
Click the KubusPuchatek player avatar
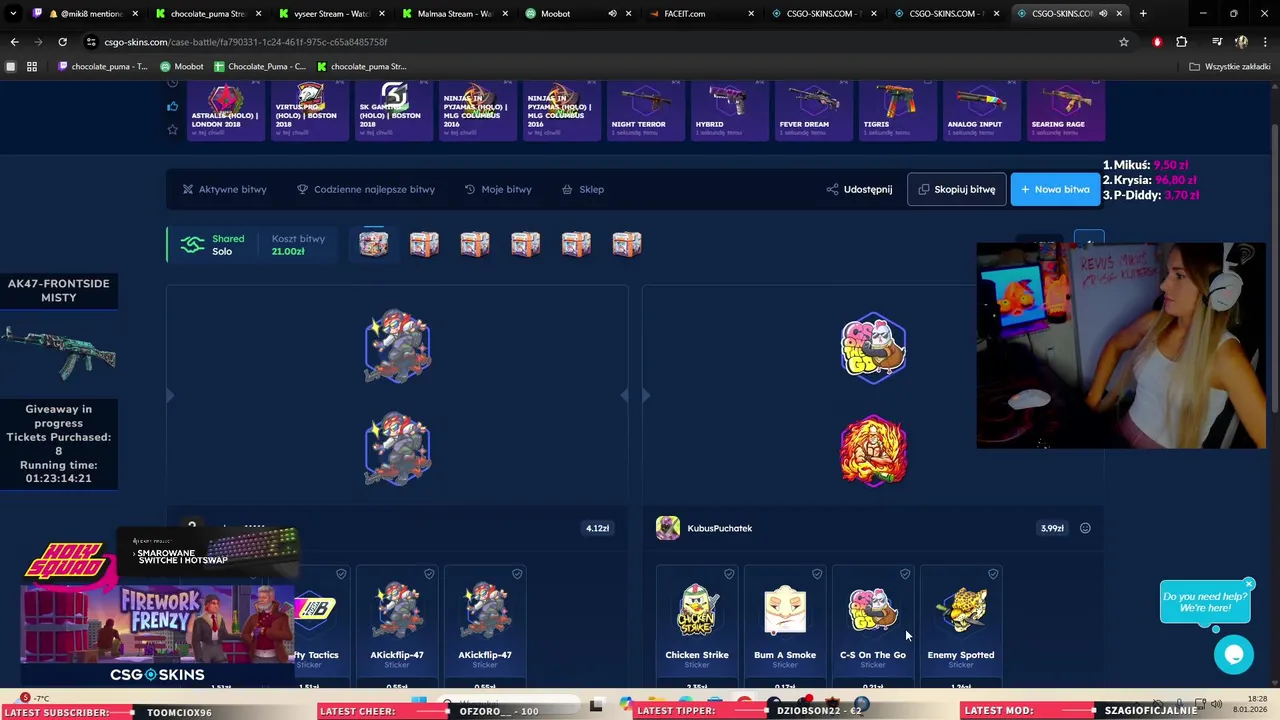point(668,528)
